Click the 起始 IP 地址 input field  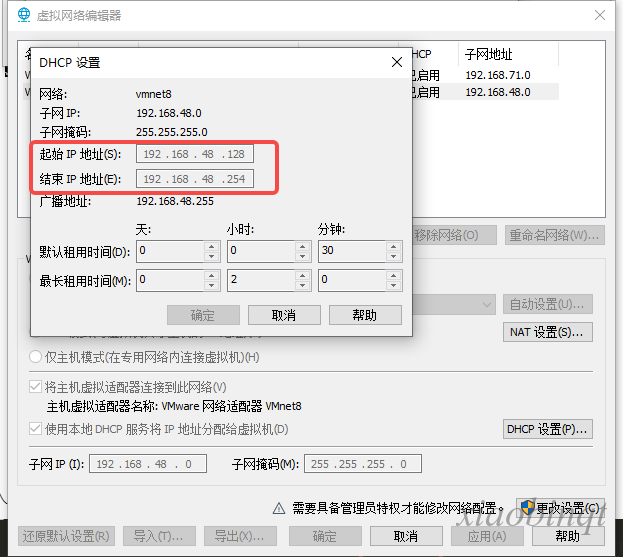(196, 154)
